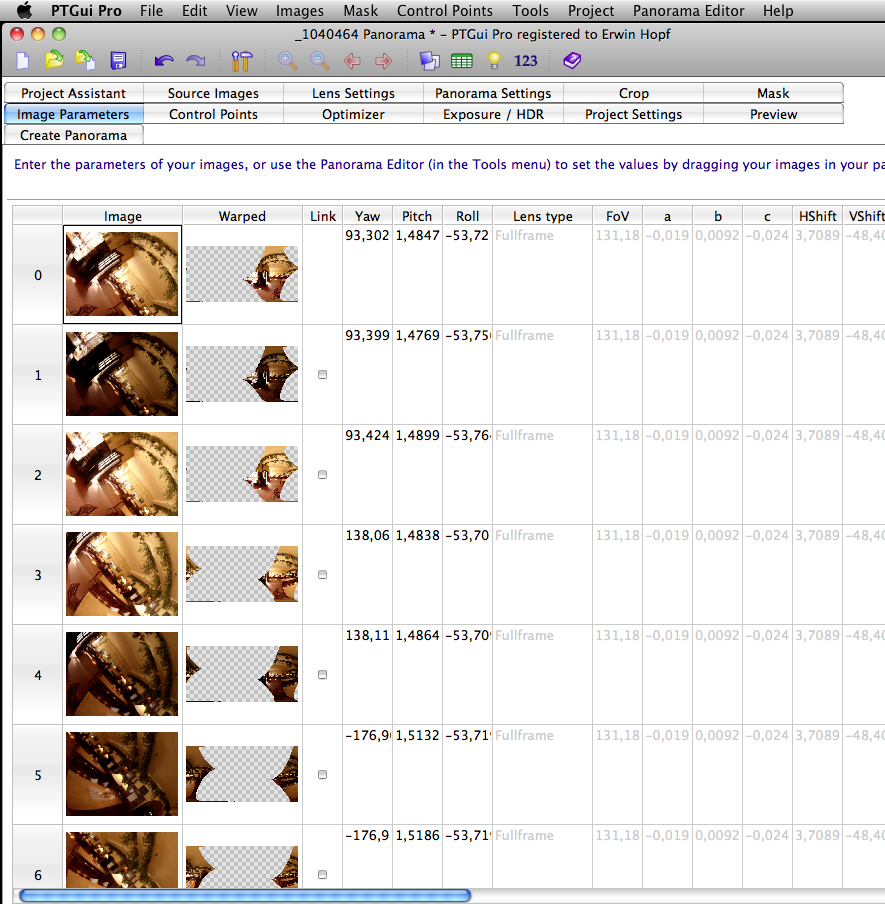Click the Redo arrow icon
The image size is (885, 904).
point(196,61)
